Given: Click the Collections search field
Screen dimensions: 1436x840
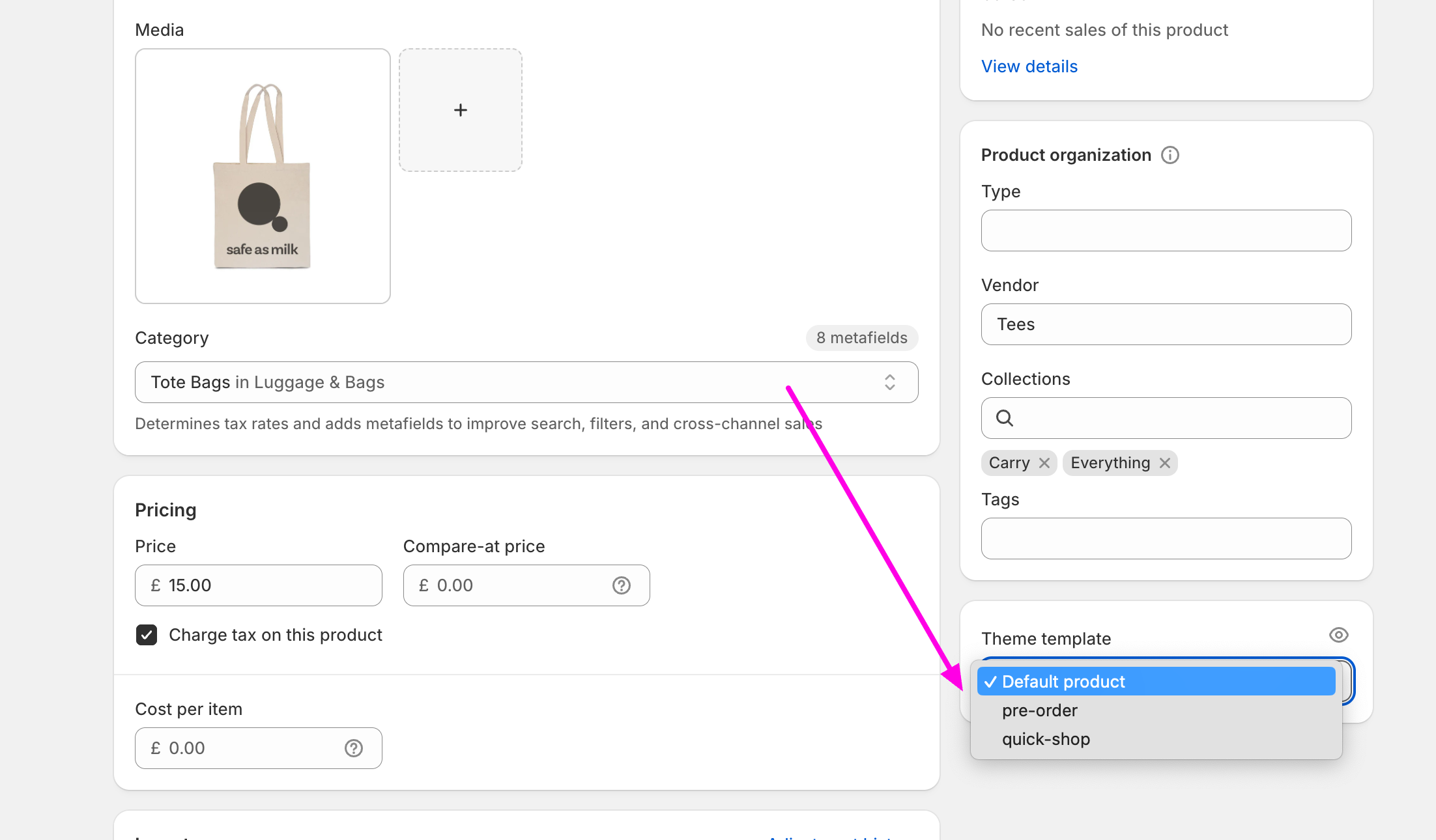Looking at the screenshot, I should (1166, 418).
